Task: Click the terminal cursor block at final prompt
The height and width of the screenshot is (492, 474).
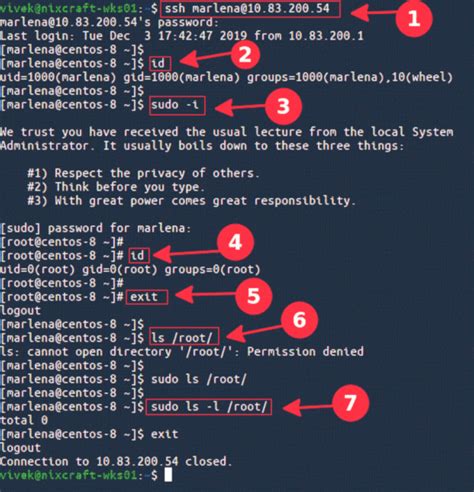Action: click(x=168, y=475)
